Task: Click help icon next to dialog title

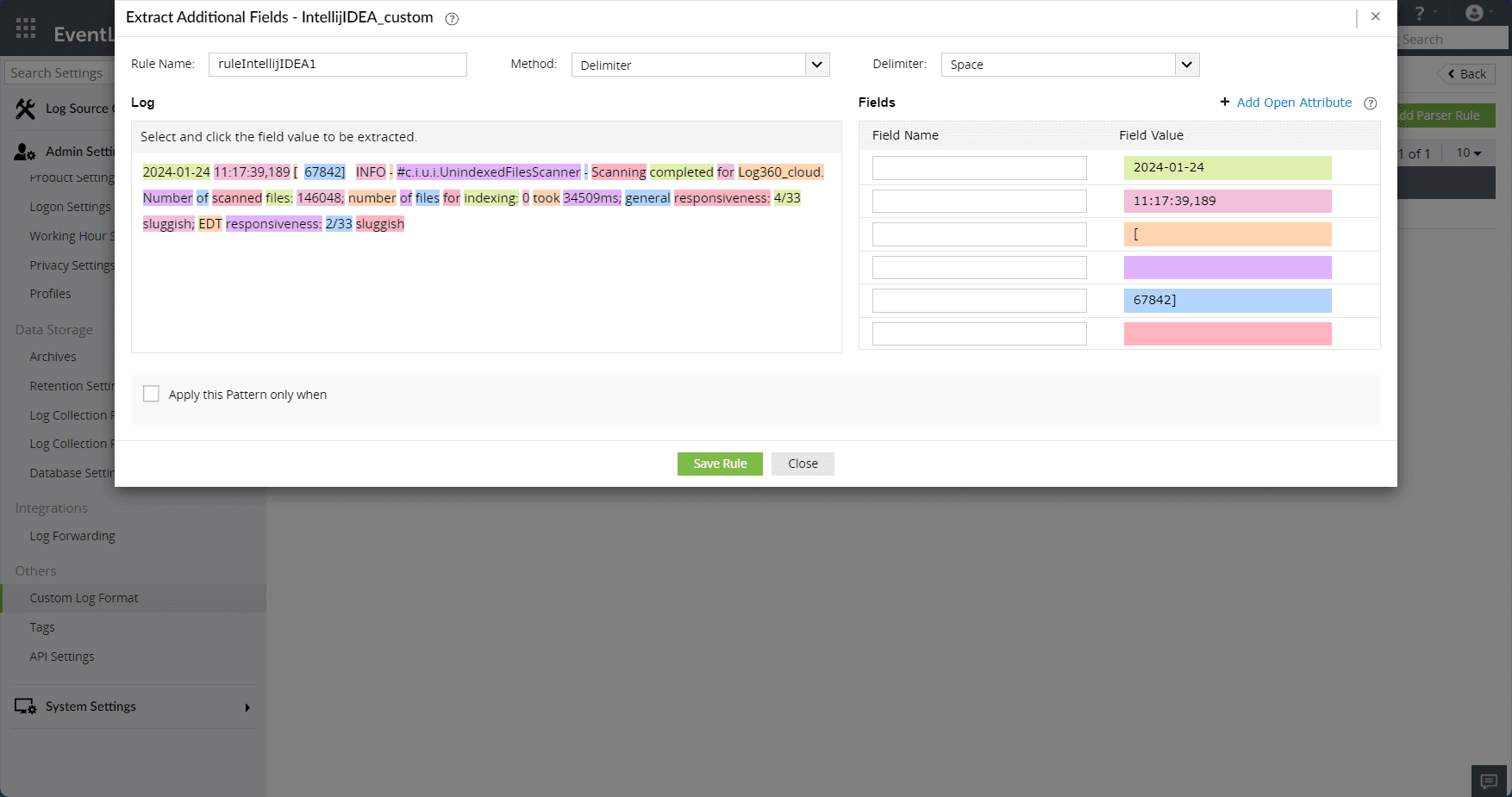Action: (x=452, y=19)
